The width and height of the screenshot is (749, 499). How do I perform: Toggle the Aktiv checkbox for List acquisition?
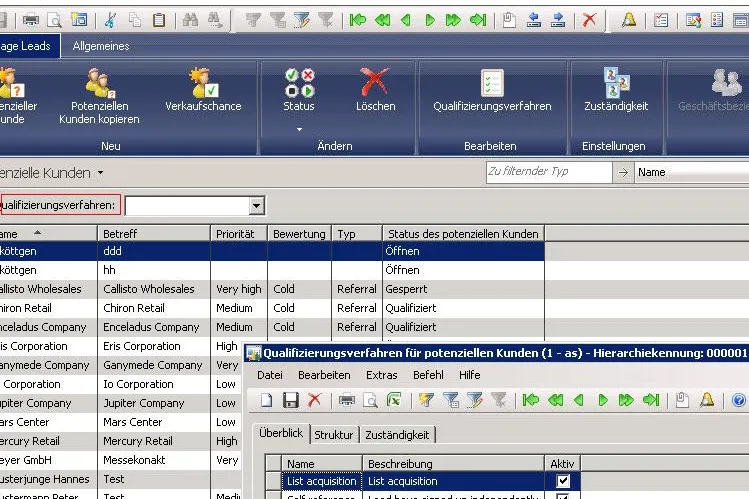(563, 481)
